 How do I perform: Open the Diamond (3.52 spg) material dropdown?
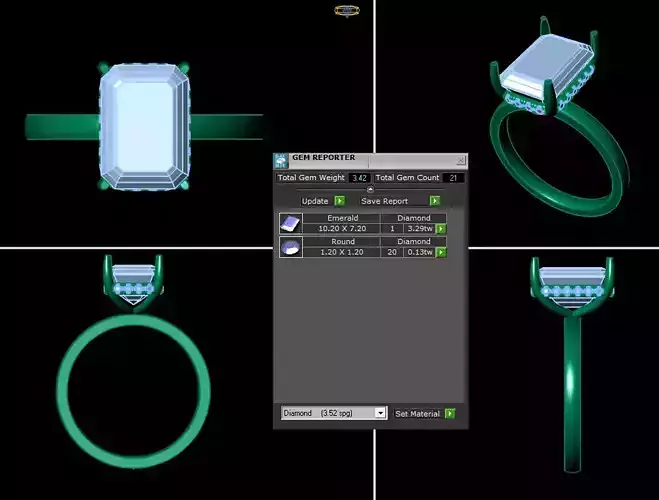click(x=380, y=413)
